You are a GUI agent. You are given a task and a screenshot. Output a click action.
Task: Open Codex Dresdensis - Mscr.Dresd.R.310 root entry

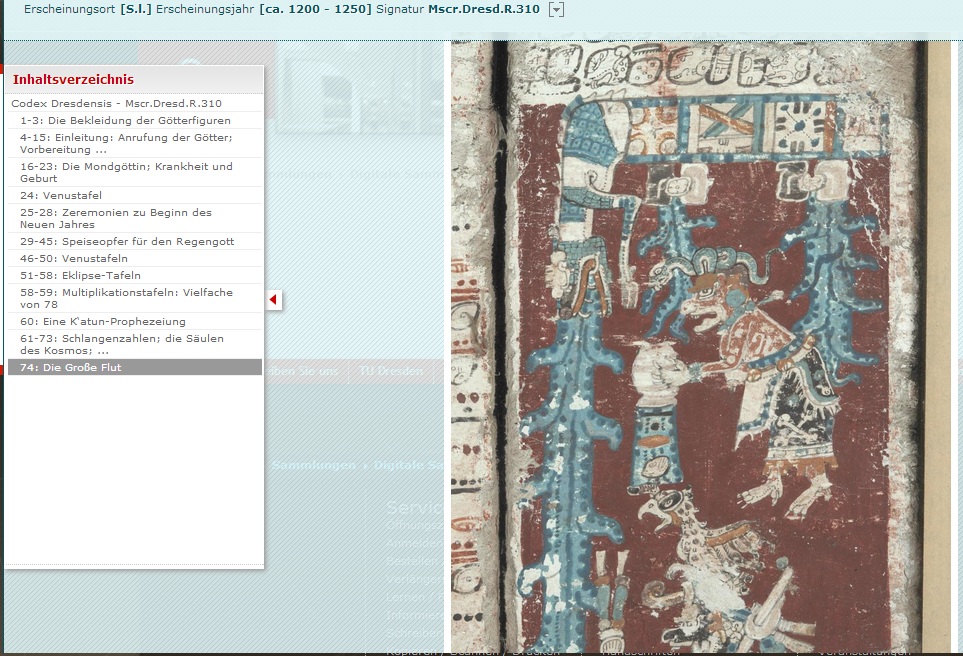pos(117,103)
